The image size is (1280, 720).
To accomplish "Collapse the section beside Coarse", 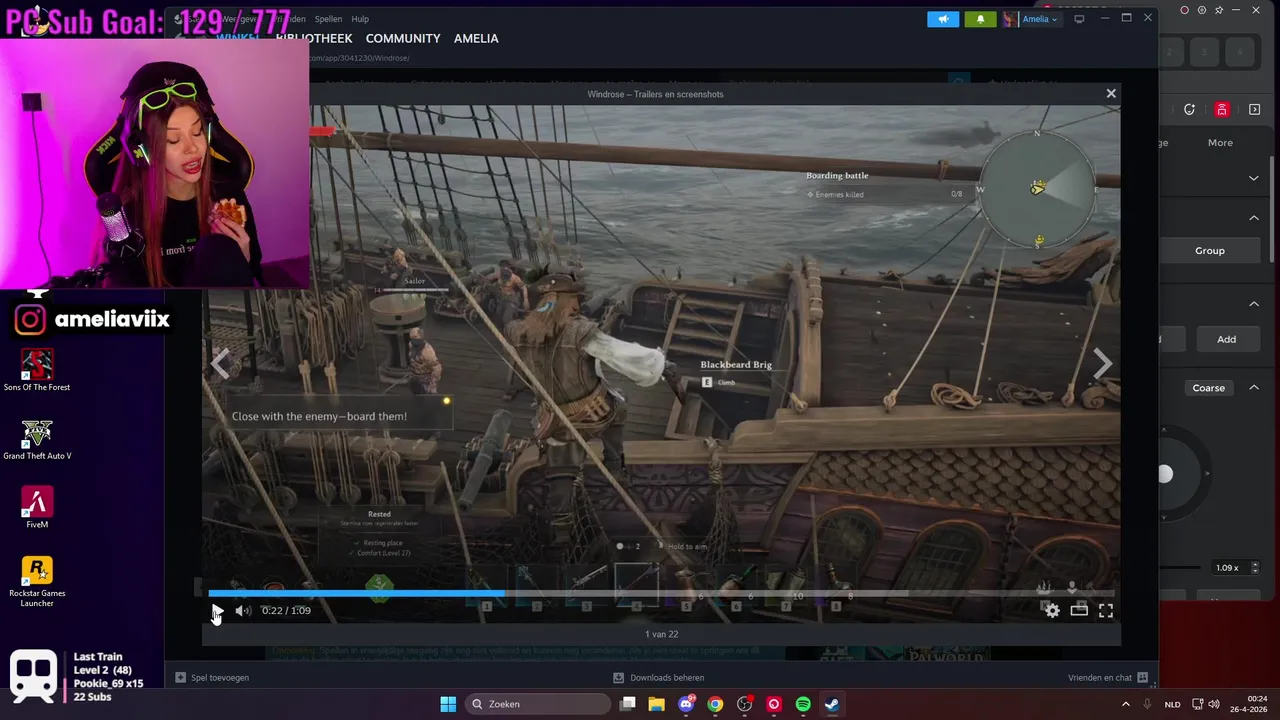I will (1253, 387).
